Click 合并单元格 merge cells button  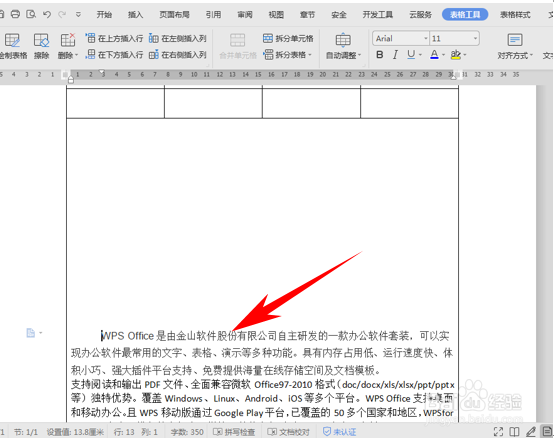coord(238,46)
